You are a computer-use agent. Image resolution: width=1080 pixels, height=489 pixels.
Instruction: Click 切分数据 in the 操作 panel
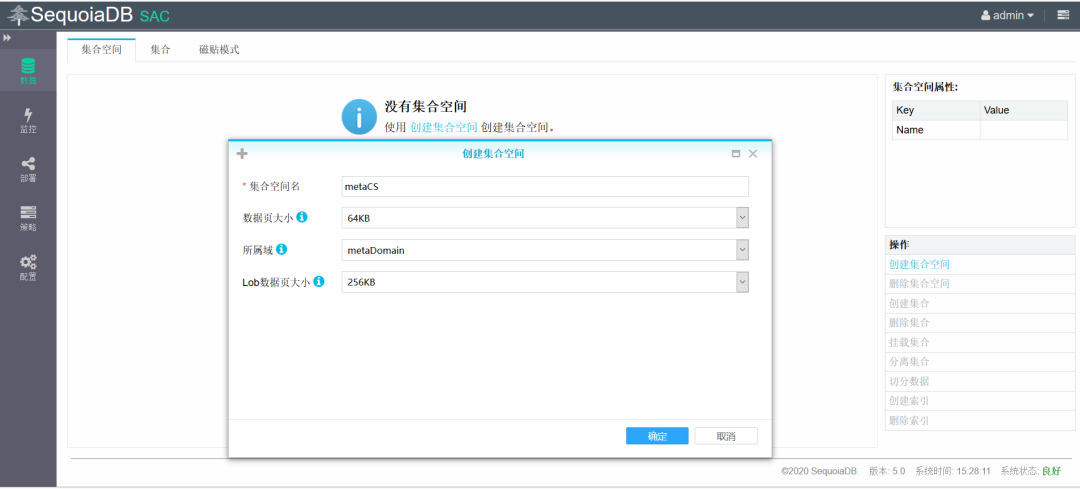point(909,381)
